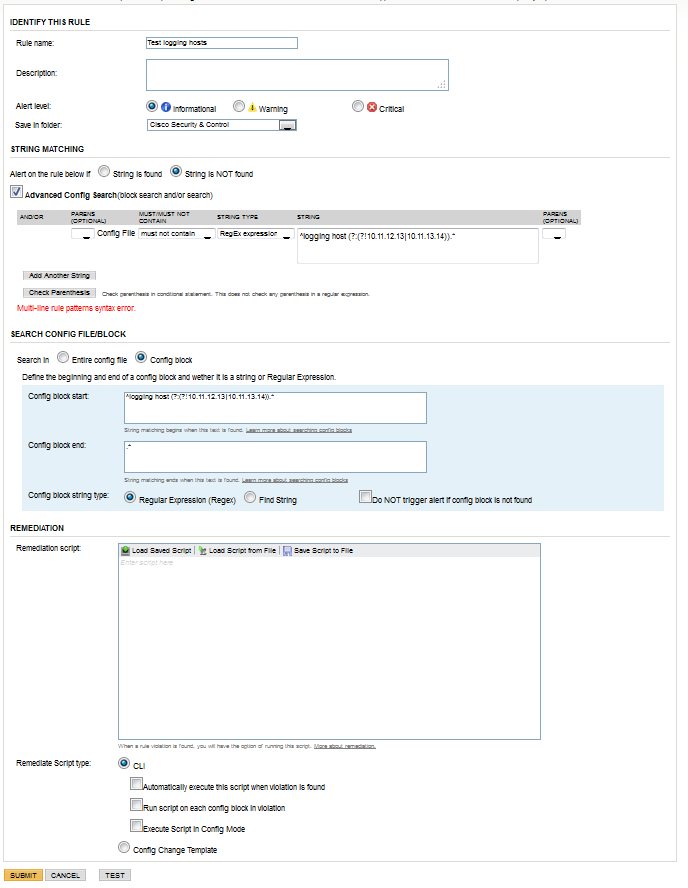Click the Config block end text box
Viewport: 688px width, 888px height.
[275, 457]
